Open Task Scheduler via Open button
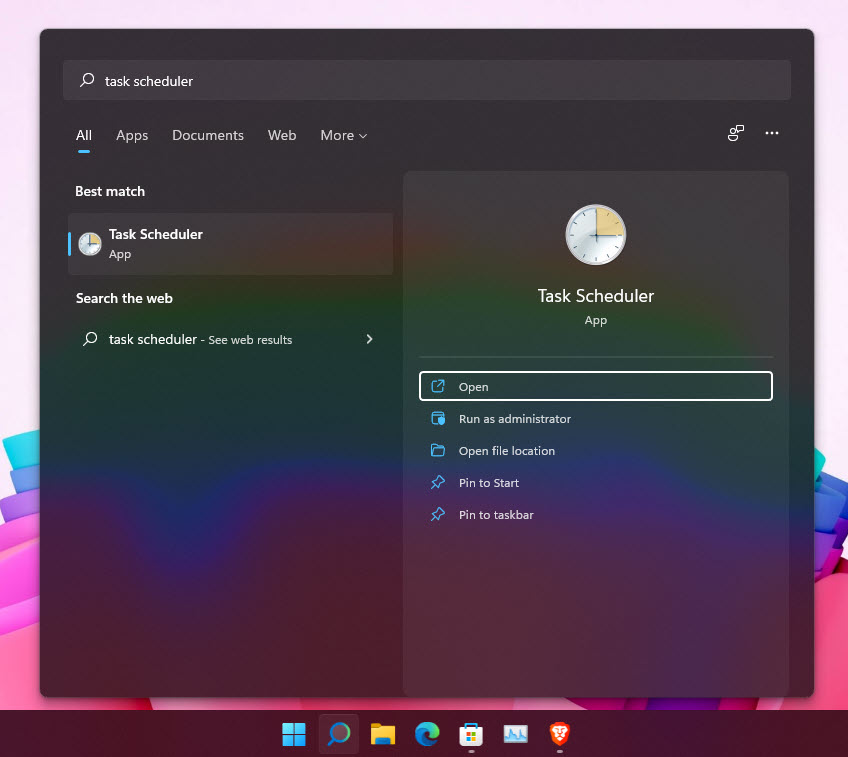The width and height of the screenshot is (848, 757). coord(595,386)
